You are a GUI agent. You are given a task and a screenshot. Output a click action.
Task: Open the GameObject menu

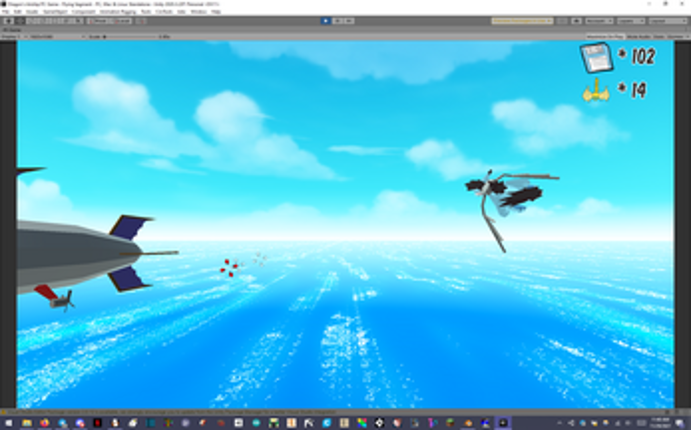click(x=55, y=11)
